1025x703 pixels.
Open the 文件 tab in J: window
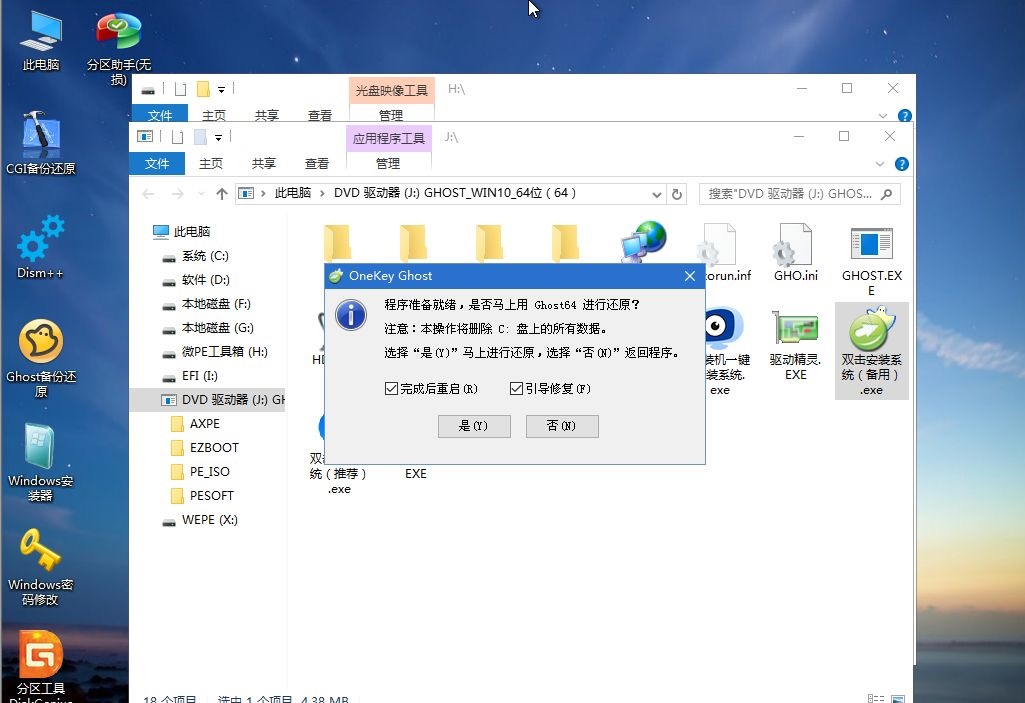[157, 163]
